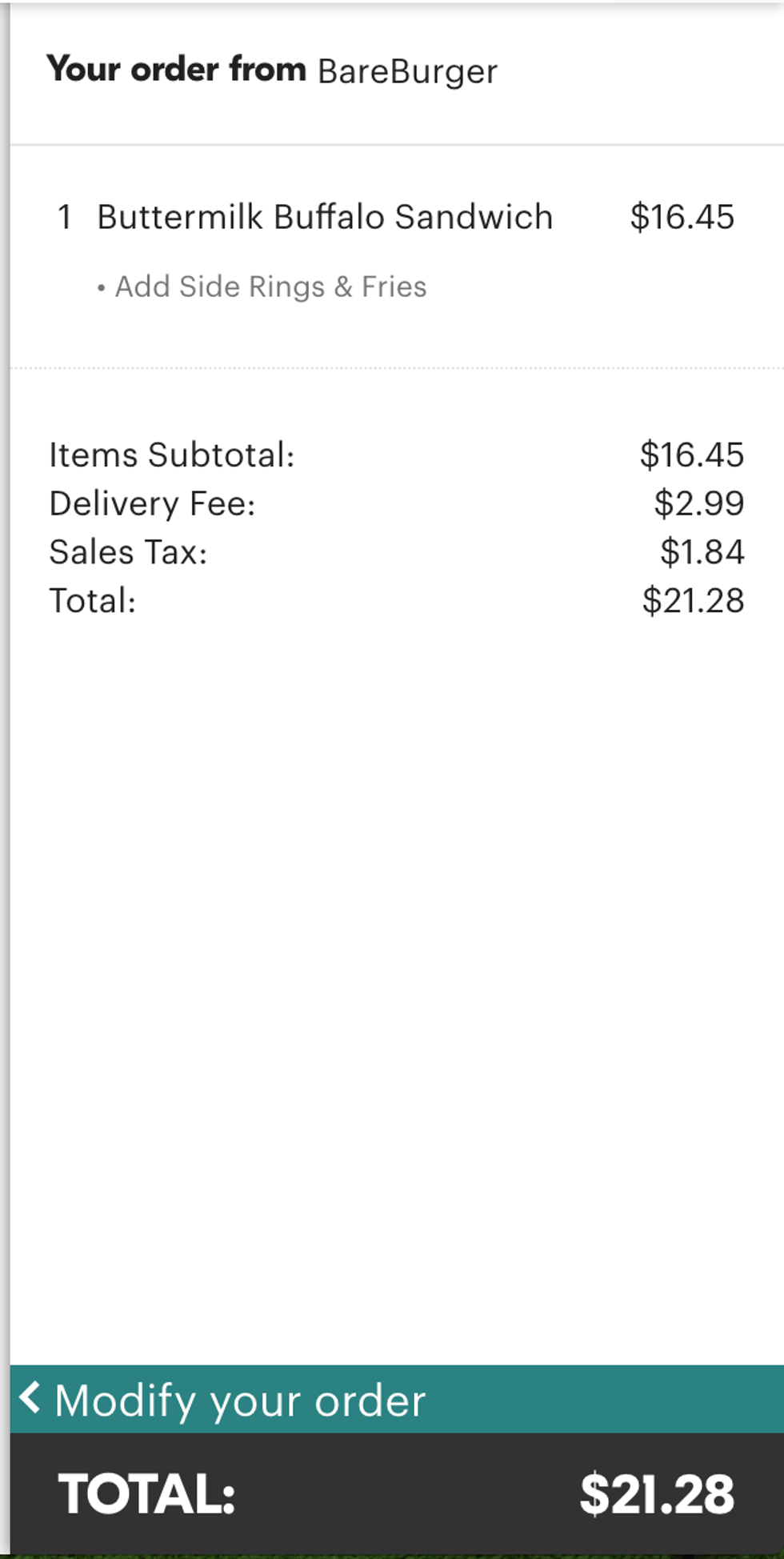
Task: Select the $2.99 delivery fee amount
Action: coord(699,503)
